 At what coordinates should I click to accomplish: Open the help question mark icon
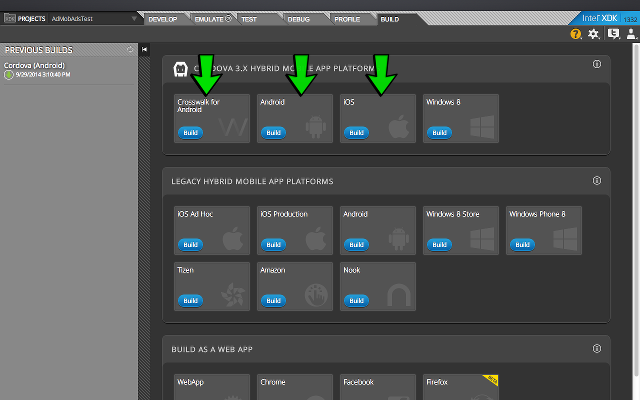click(x=576, y=33)
